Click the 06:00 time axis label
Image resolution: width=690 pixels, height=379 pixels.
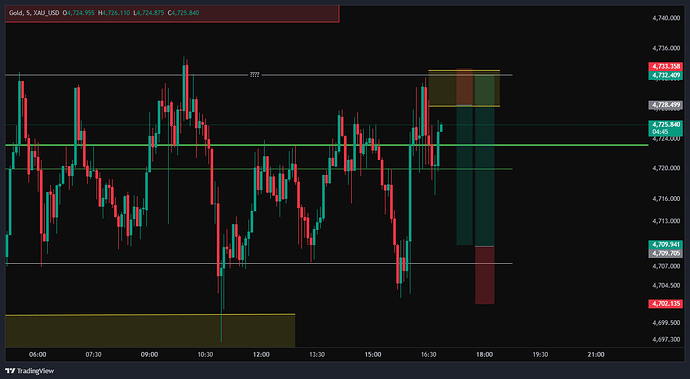click(37, 354)
